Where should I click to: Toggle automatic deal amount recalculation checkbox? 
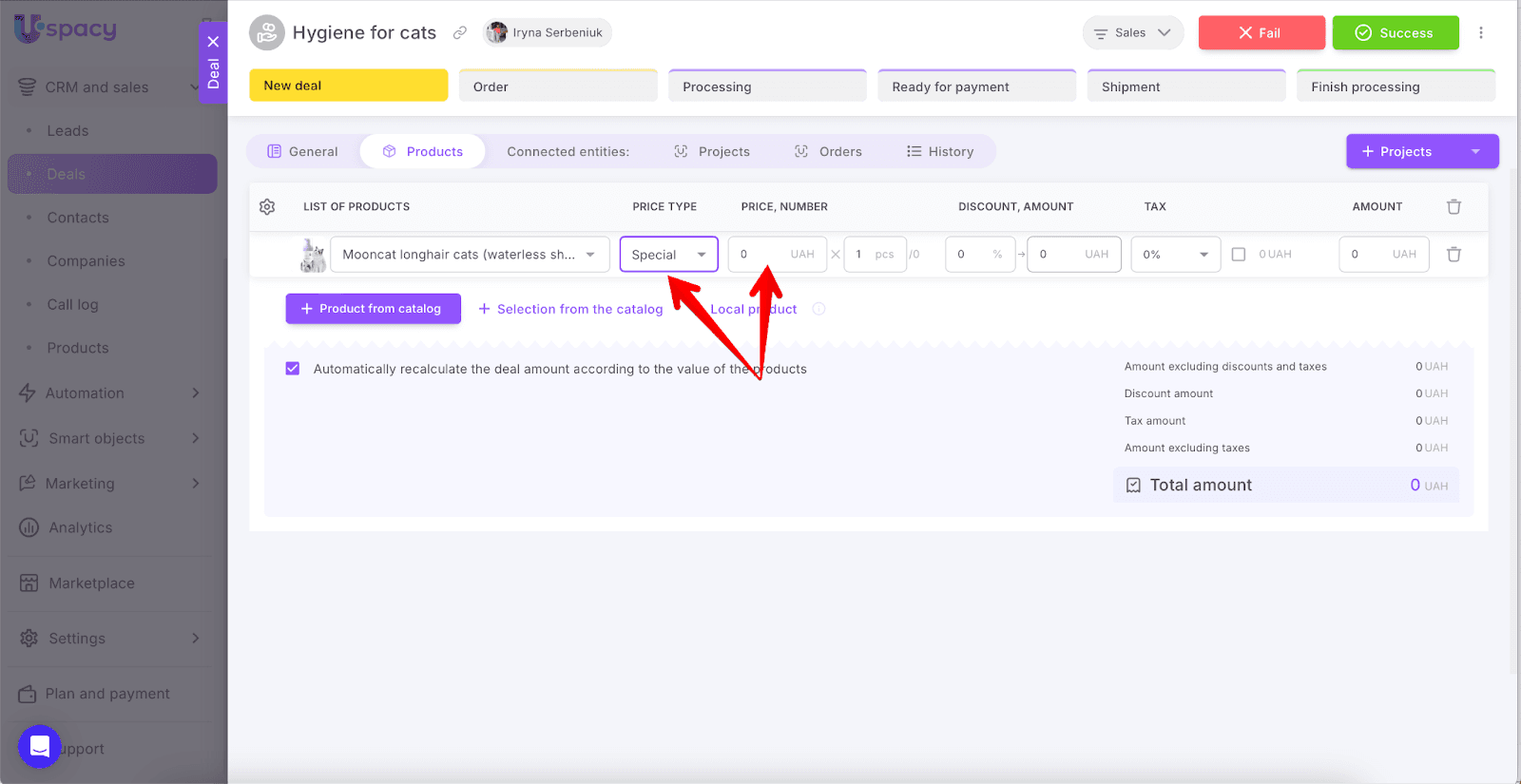[x=293, y=369]
